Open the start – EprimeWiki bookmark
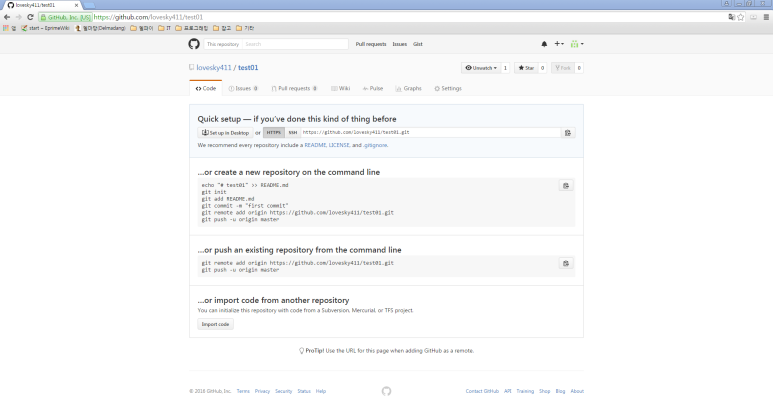Image resolution: width=773 pixels, height=419 pixels. coord(45,28)
